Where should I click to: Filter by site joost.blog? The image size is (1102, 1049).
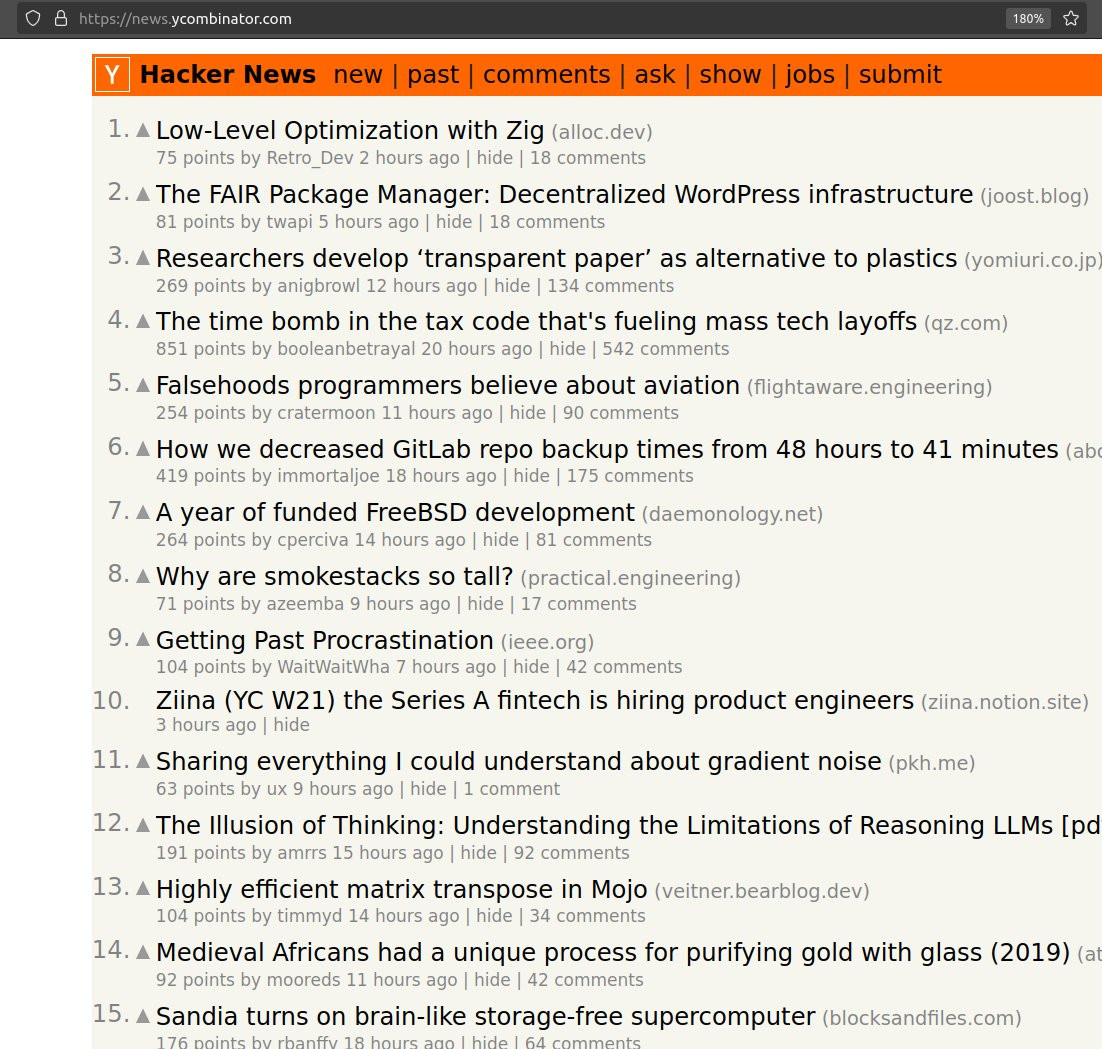(1035, 196)
